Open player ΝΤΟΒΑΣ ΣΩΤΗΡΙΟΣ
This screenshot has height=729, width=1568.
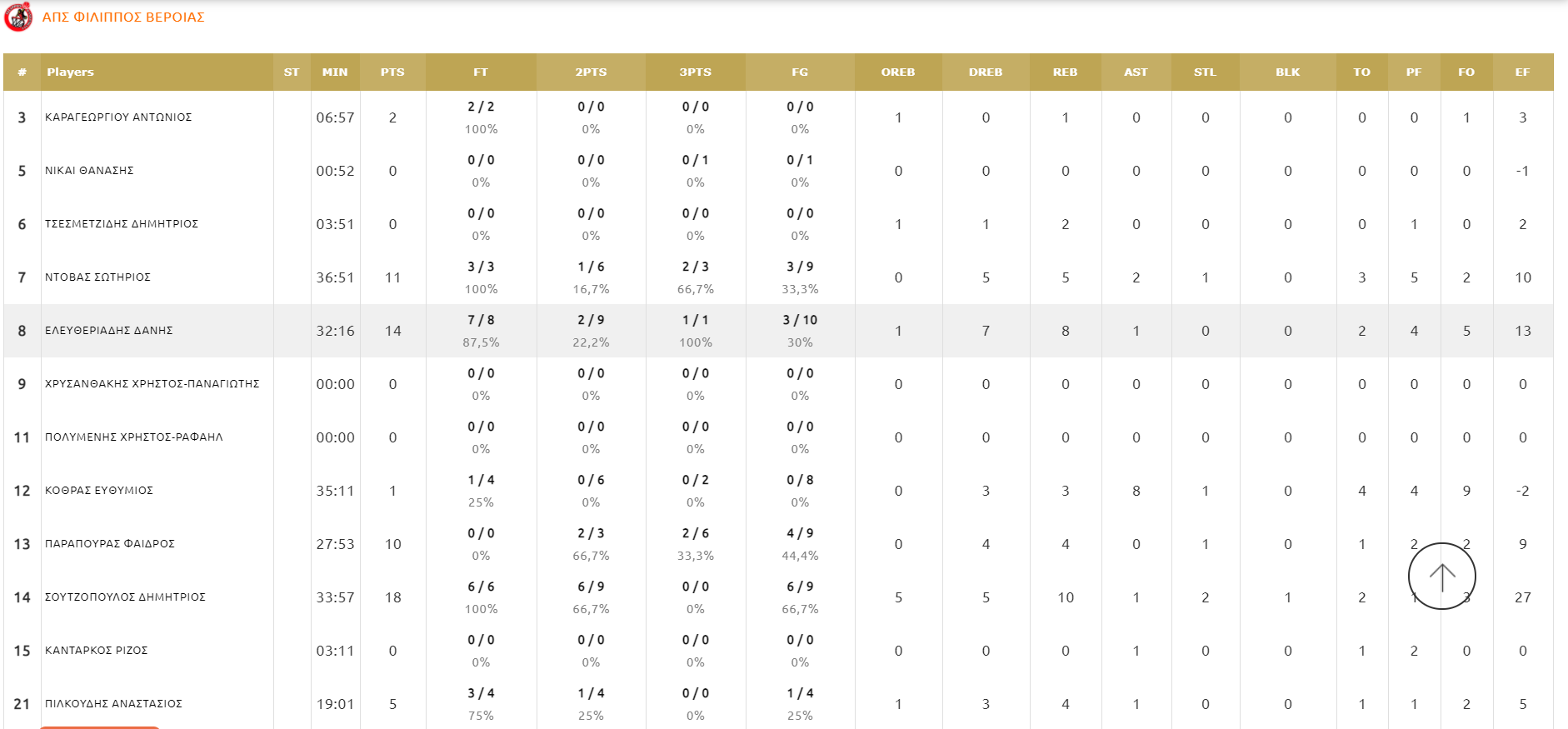(98, 277)
